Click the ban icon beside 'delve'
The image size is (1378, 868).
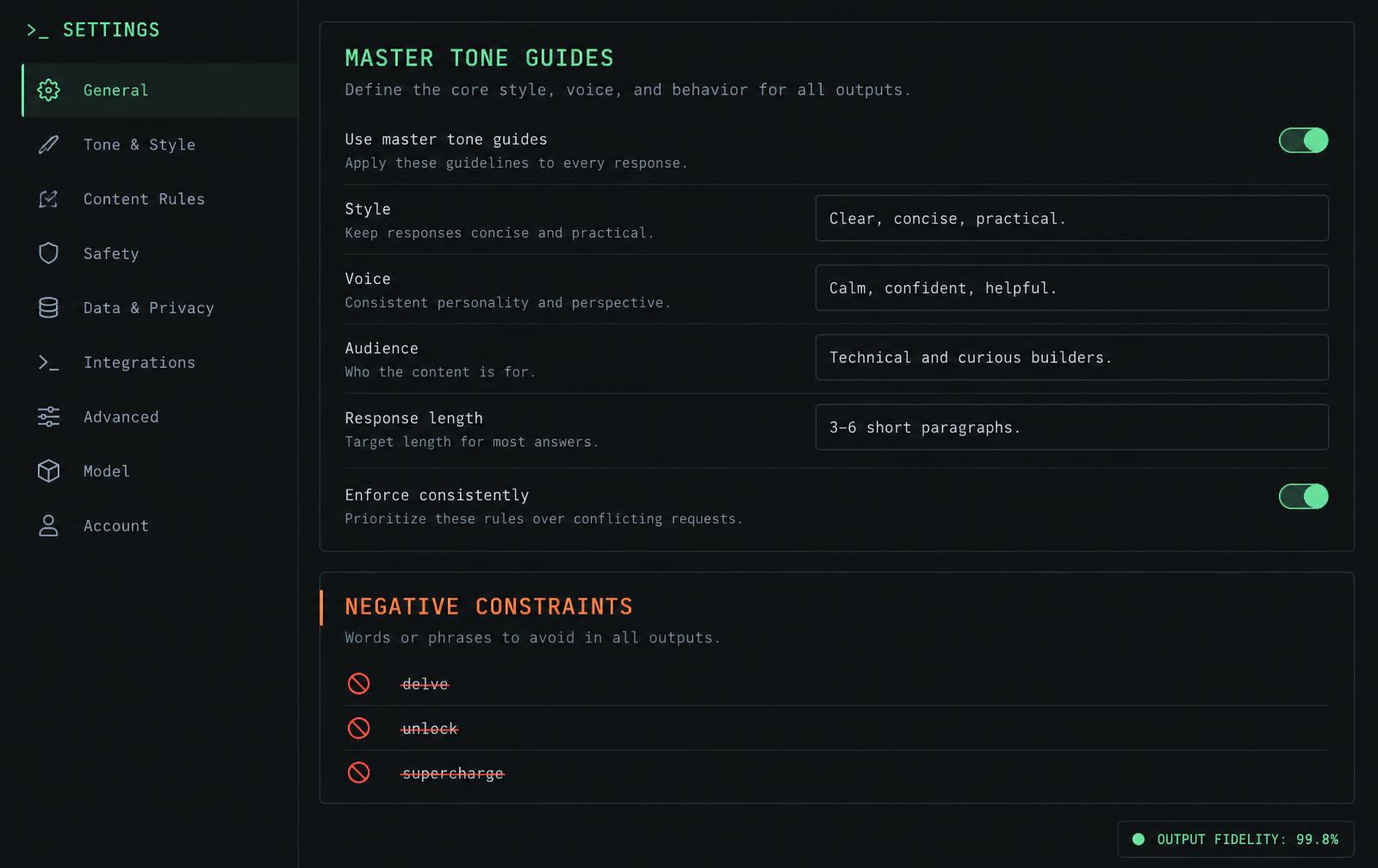point(358,684)
